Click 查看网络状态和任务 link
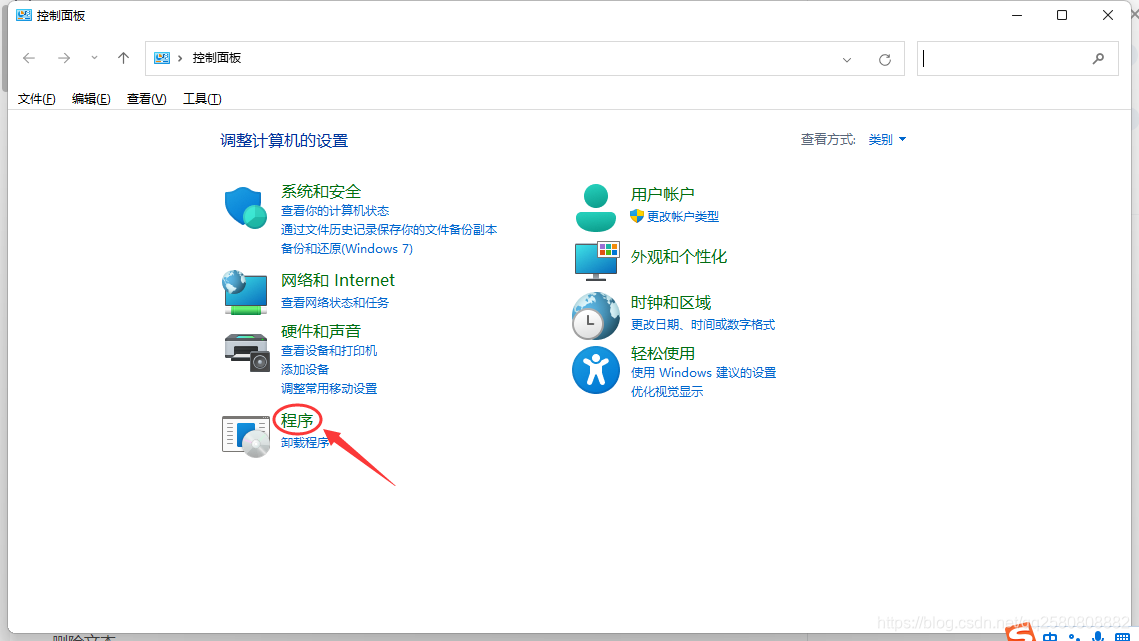 (335, 302)
